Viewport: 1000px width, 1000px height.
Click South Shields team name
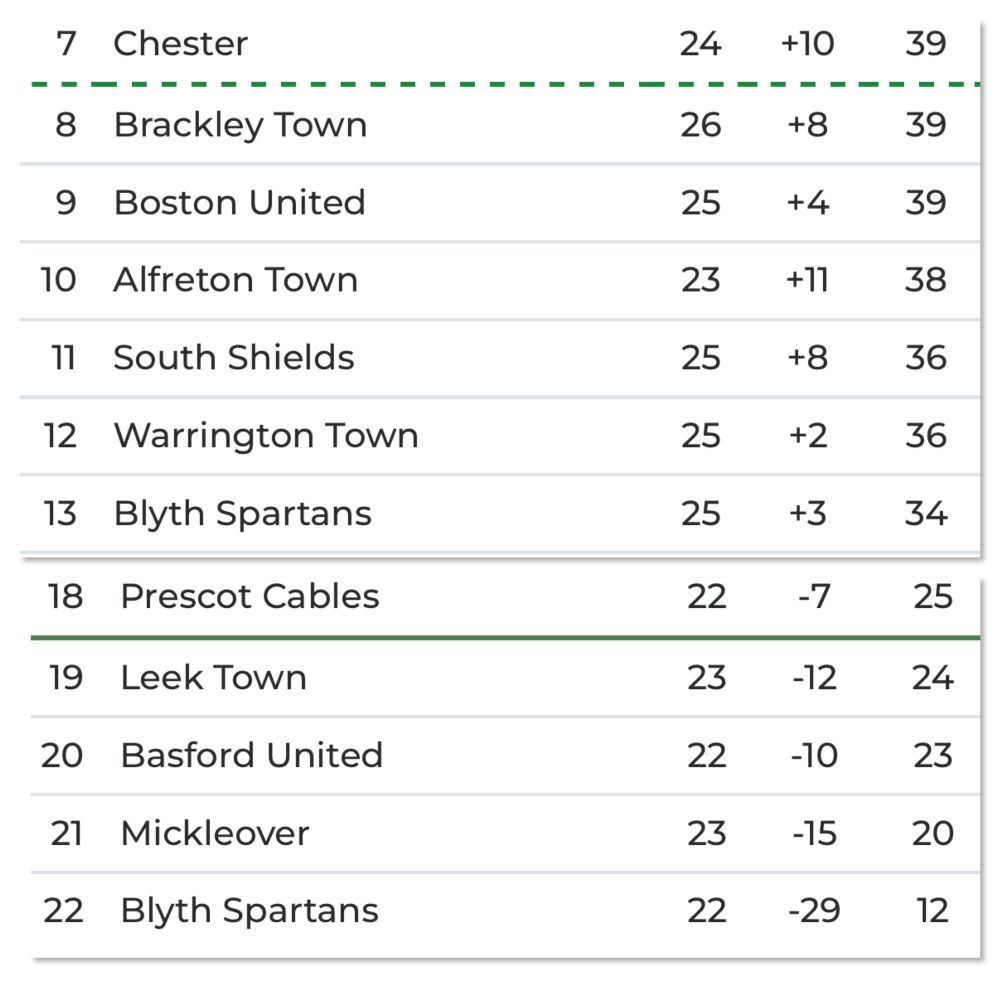pos(233,357)
